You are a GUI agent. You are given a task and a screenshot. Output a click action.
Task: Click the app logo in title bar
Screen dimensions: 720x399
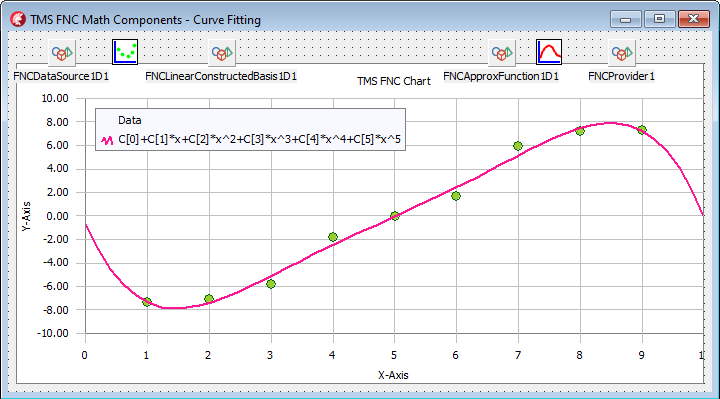(x=18, y=19)
